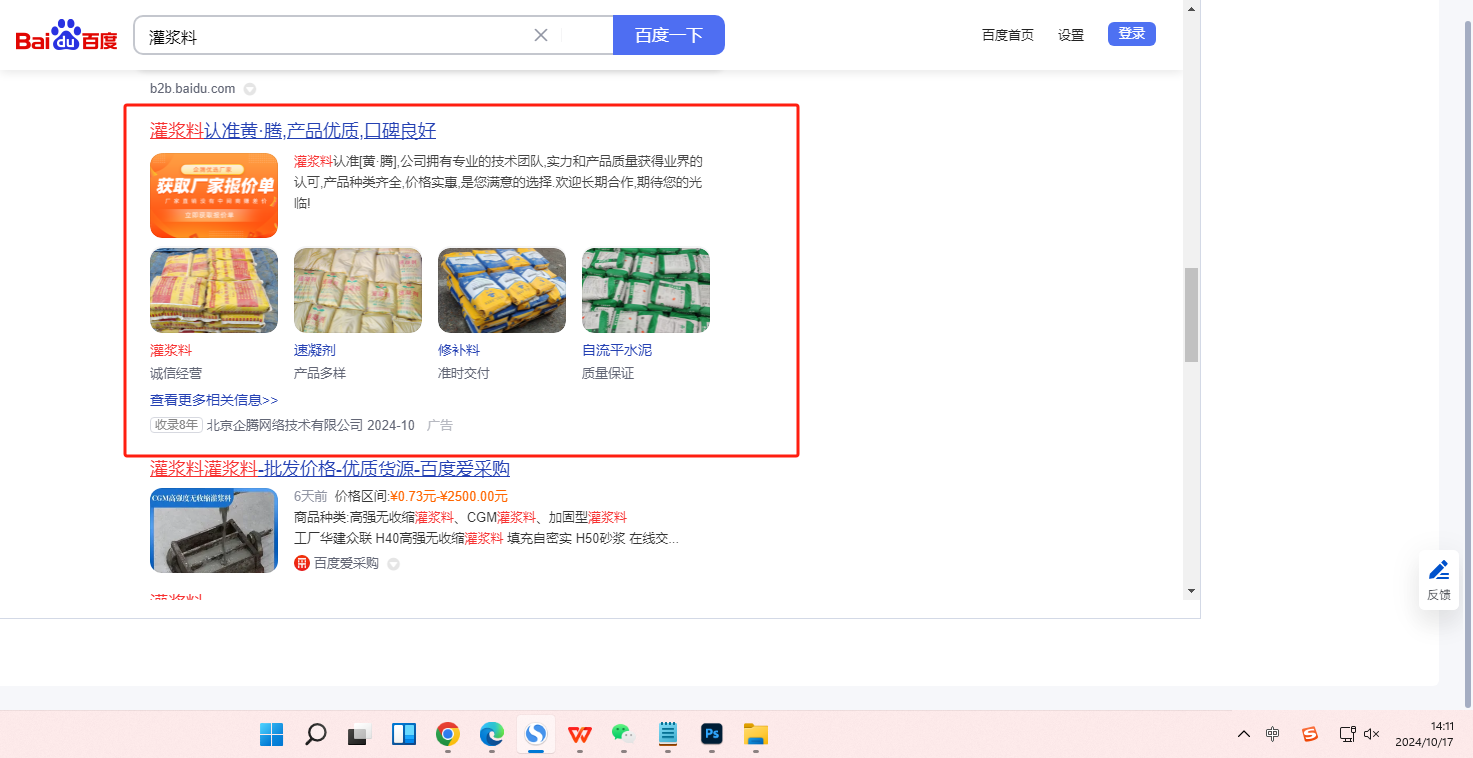Click 北京企腾网络技术有限公司 advertiser name
The height and width of the screenshot is (758, 1473).
[285, 425]
